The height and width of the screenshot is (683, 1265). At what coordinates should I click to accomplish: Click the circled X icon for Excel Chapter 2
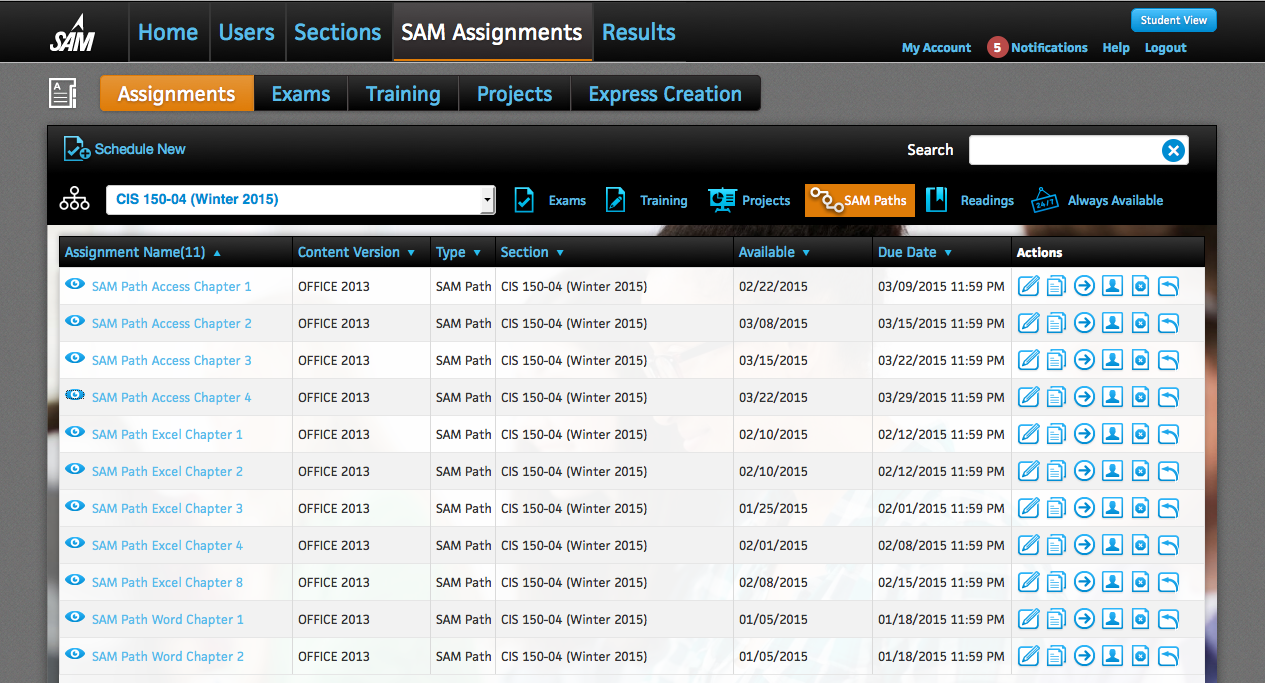pyautogui.click(x=1140, y=471)
